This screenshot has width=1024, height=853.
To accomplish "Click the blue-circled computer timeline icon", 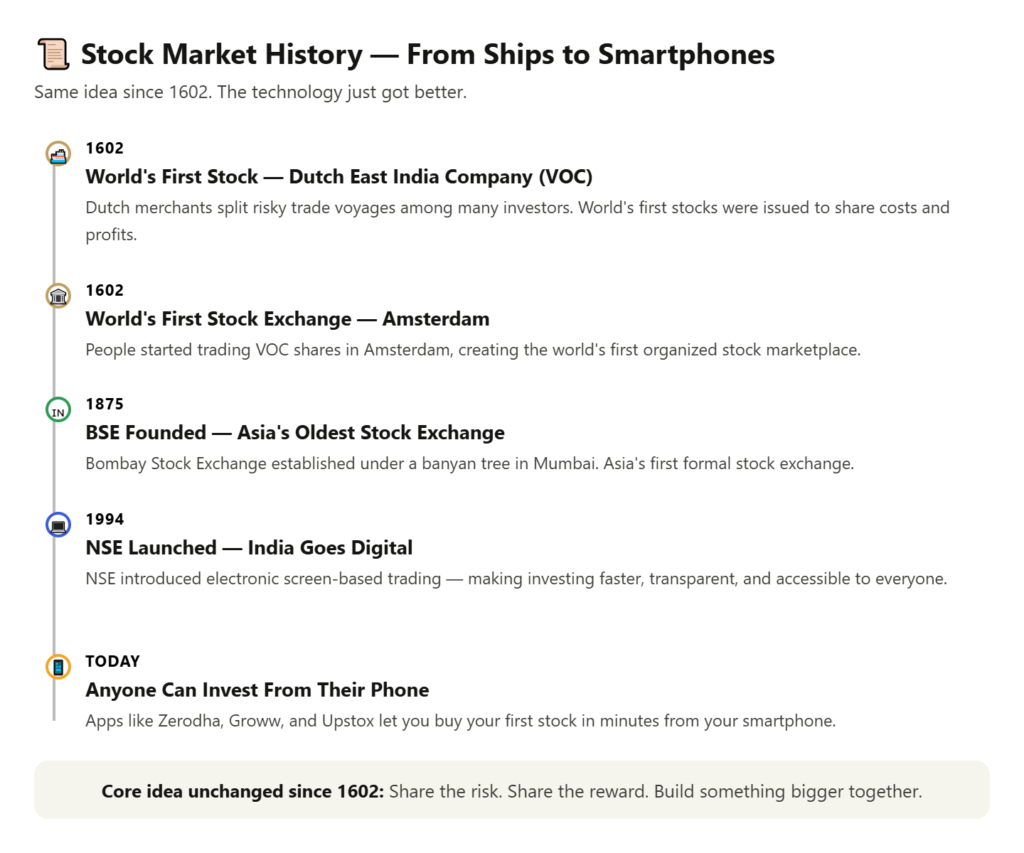I will (58, 524).
